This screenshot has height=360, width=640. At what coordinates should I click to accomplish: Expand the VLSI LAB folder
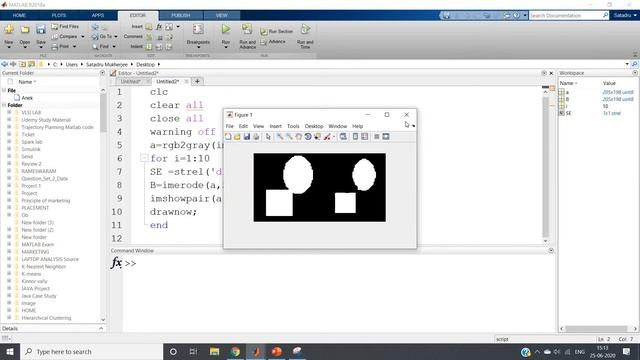[x=9, y=112]
